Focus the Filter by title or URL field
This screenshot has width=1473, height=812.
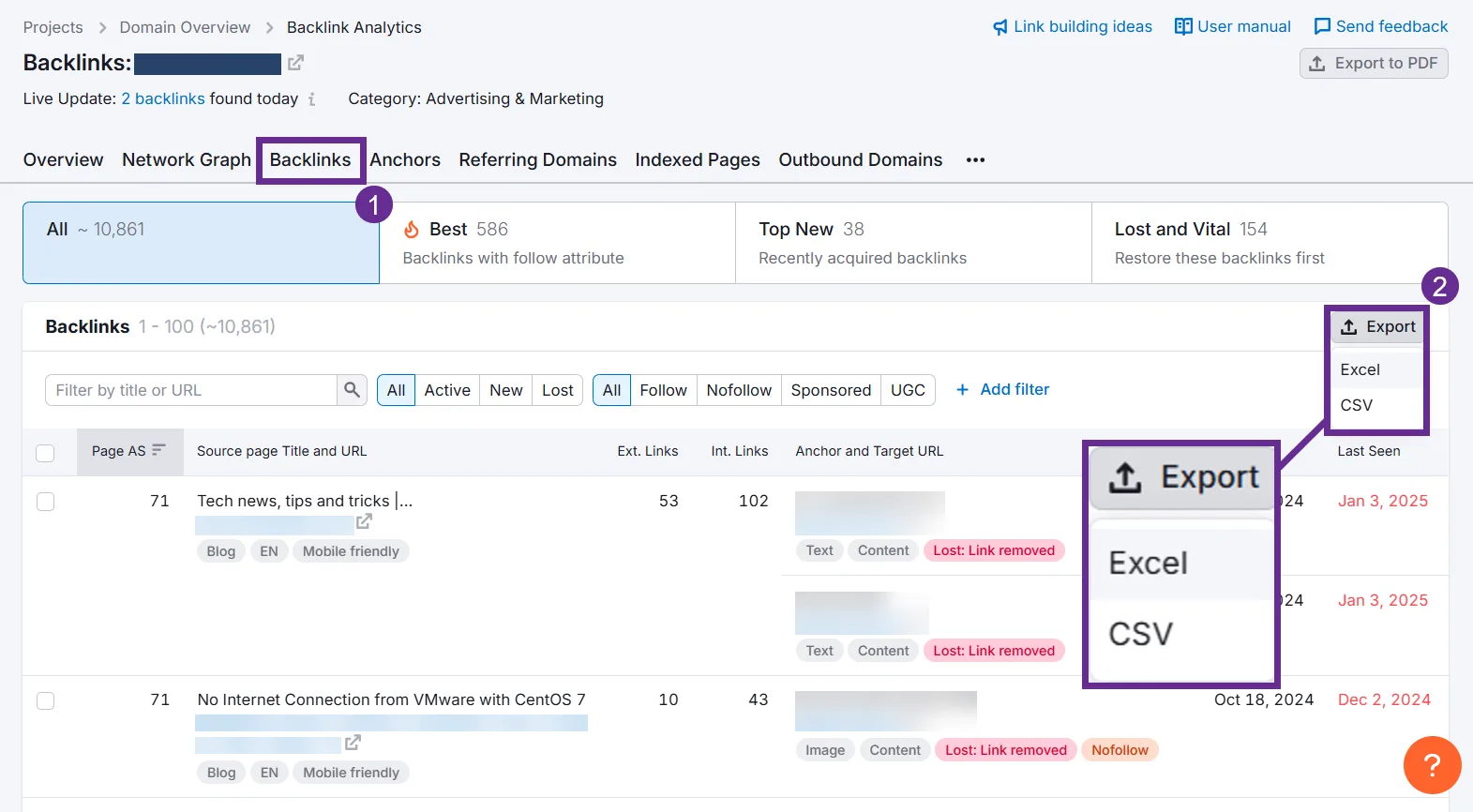point(191,390)
